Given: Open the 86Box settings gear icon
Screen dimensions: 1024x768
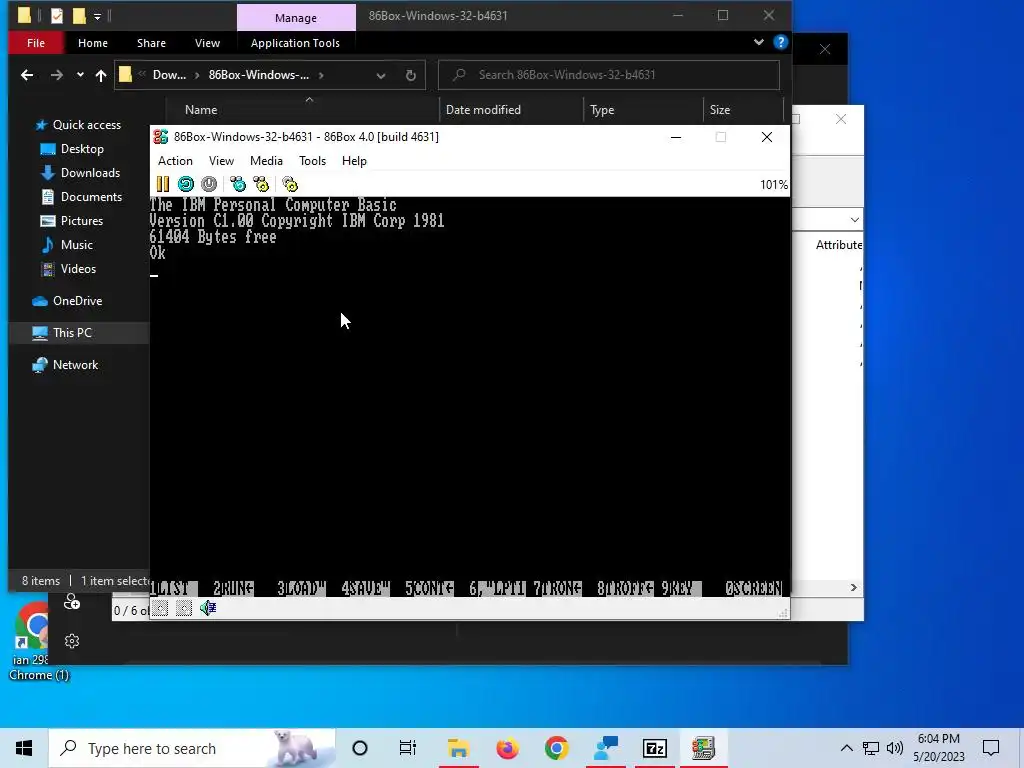Looking at the screenshot, I should (290, 184).
